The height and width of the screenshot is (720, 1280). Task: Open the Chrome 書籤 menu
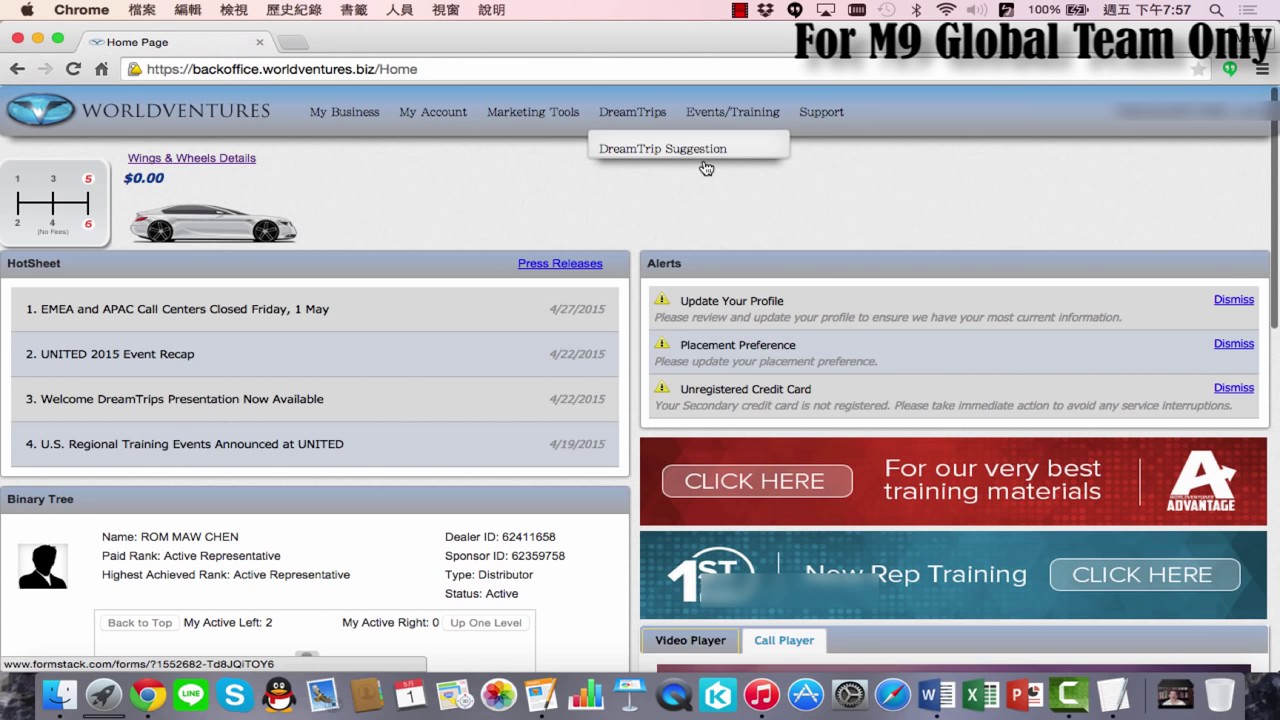click(x=353, y=10)
